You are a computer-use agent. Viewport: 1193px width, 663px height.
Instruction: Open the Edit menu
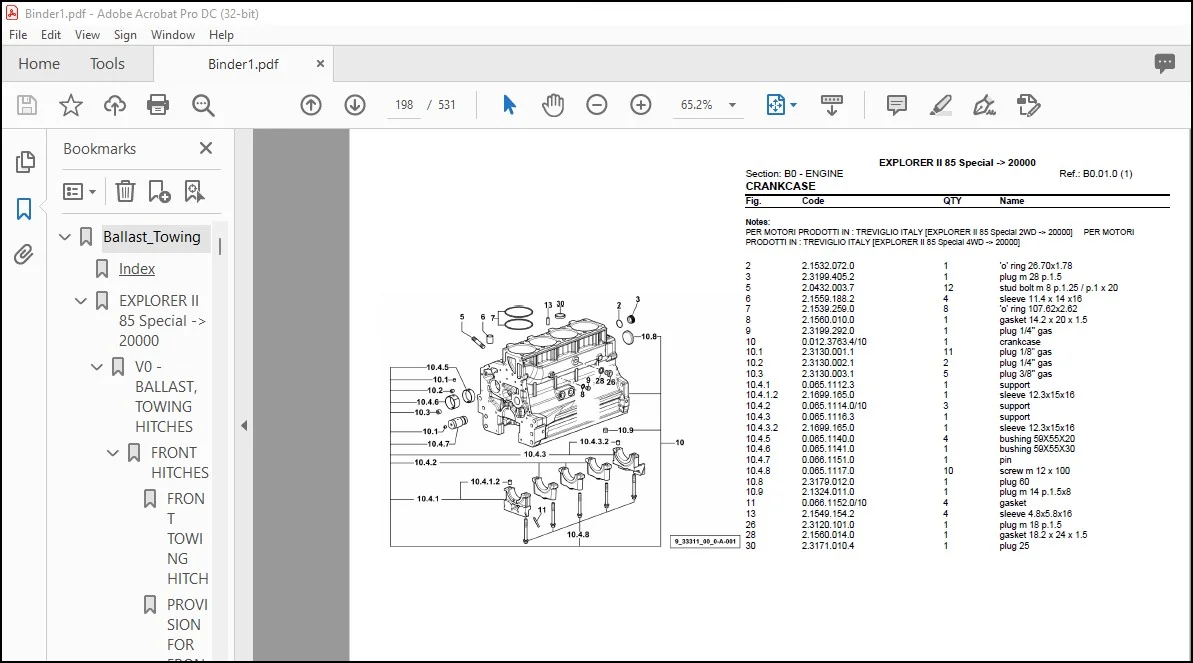tap(51, 34)
